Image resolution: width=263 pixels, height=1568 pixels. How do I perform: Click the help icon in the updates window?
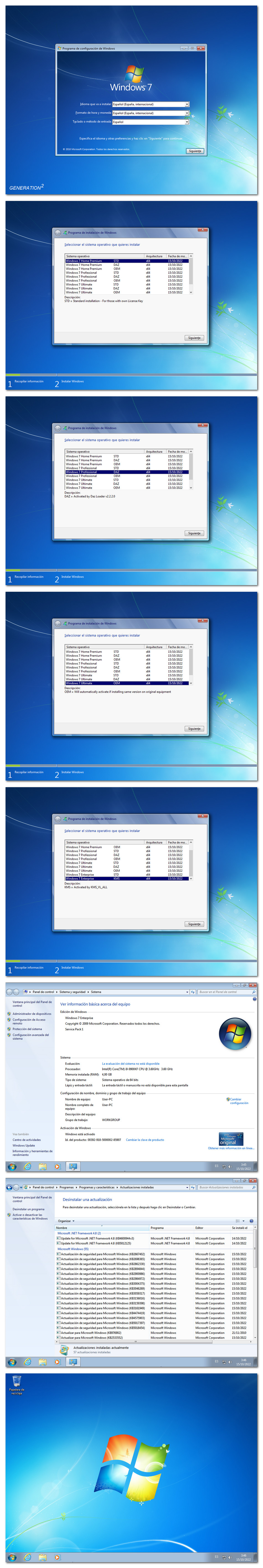251,1221
